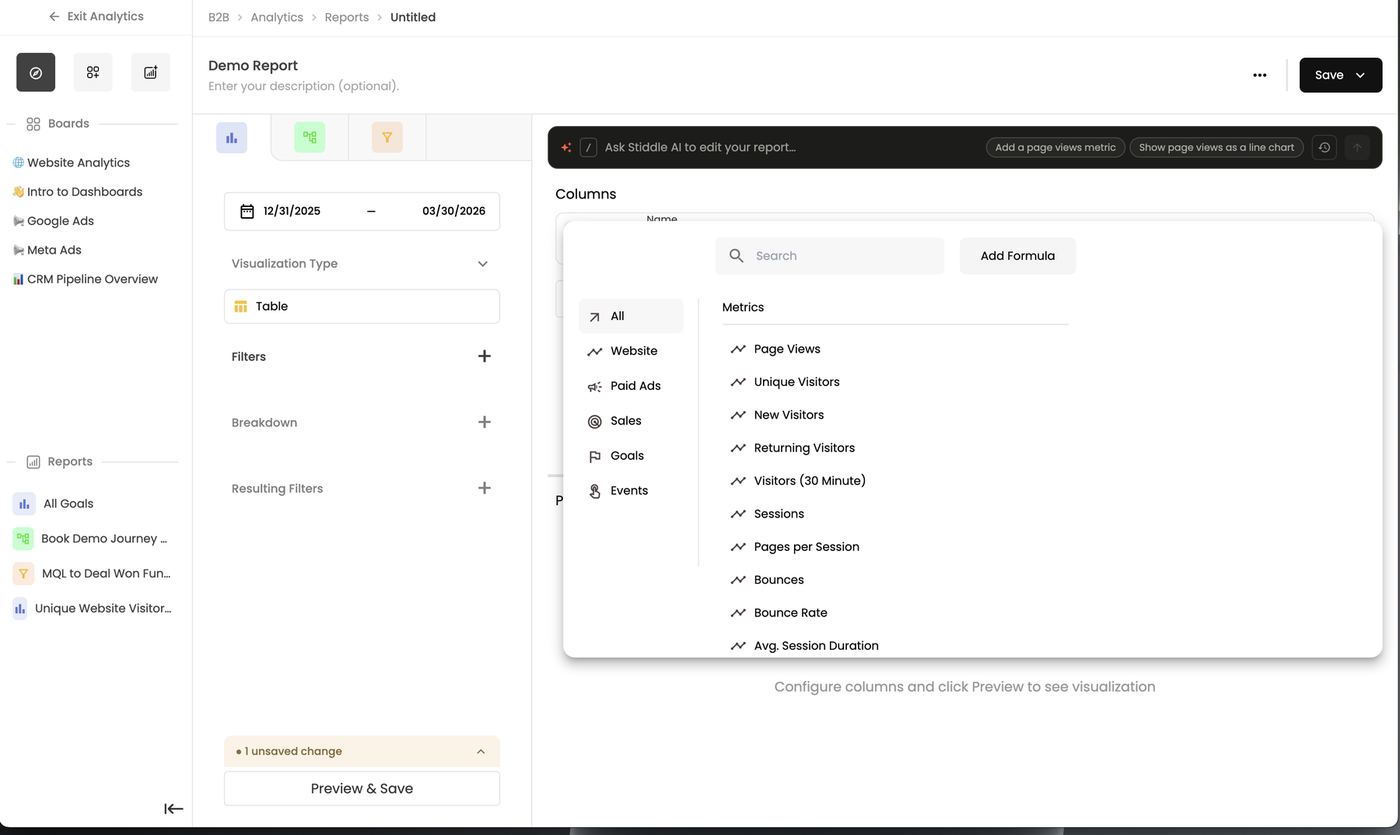The height and width of the screenshot is (835, 1400).
Task: Select the bar chart report type tab
Action: (x=232, y=138)
